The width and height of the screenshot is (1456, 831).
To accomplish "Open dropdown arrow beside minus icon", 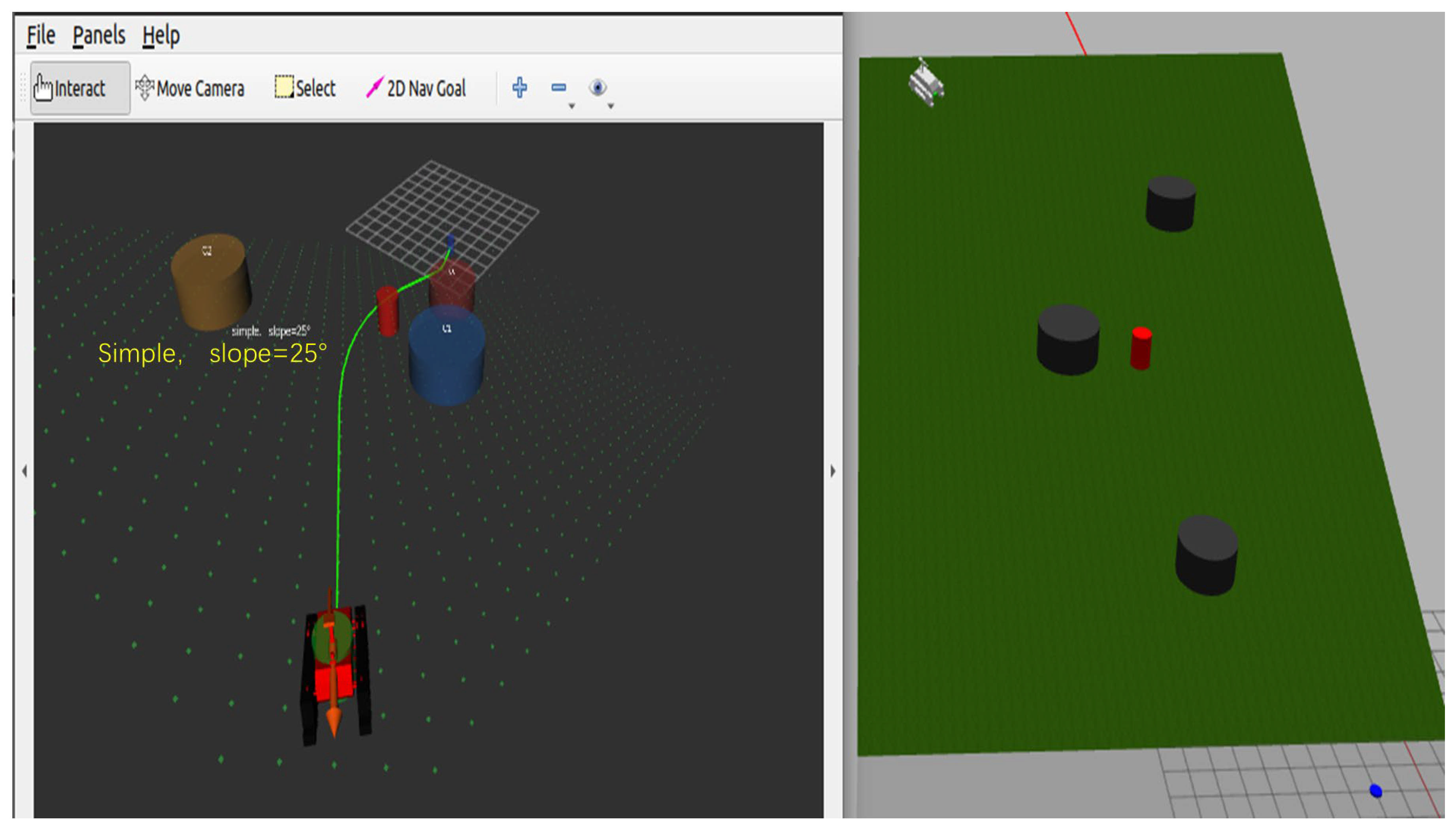I will click(571, 106).
